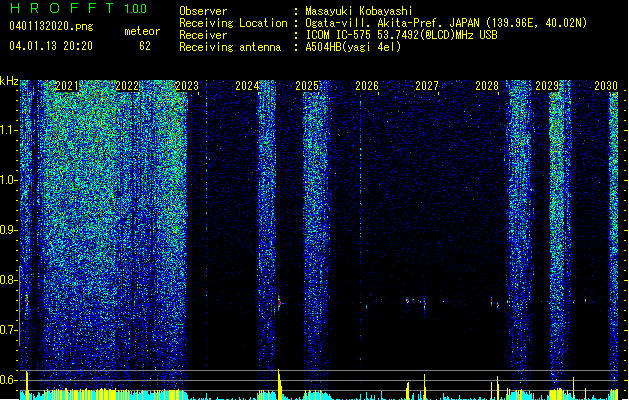The height and width of the screenshot is (400, 629).
Task: Click the 0.9 kHz axis label
Action: (x=8, y=230)
